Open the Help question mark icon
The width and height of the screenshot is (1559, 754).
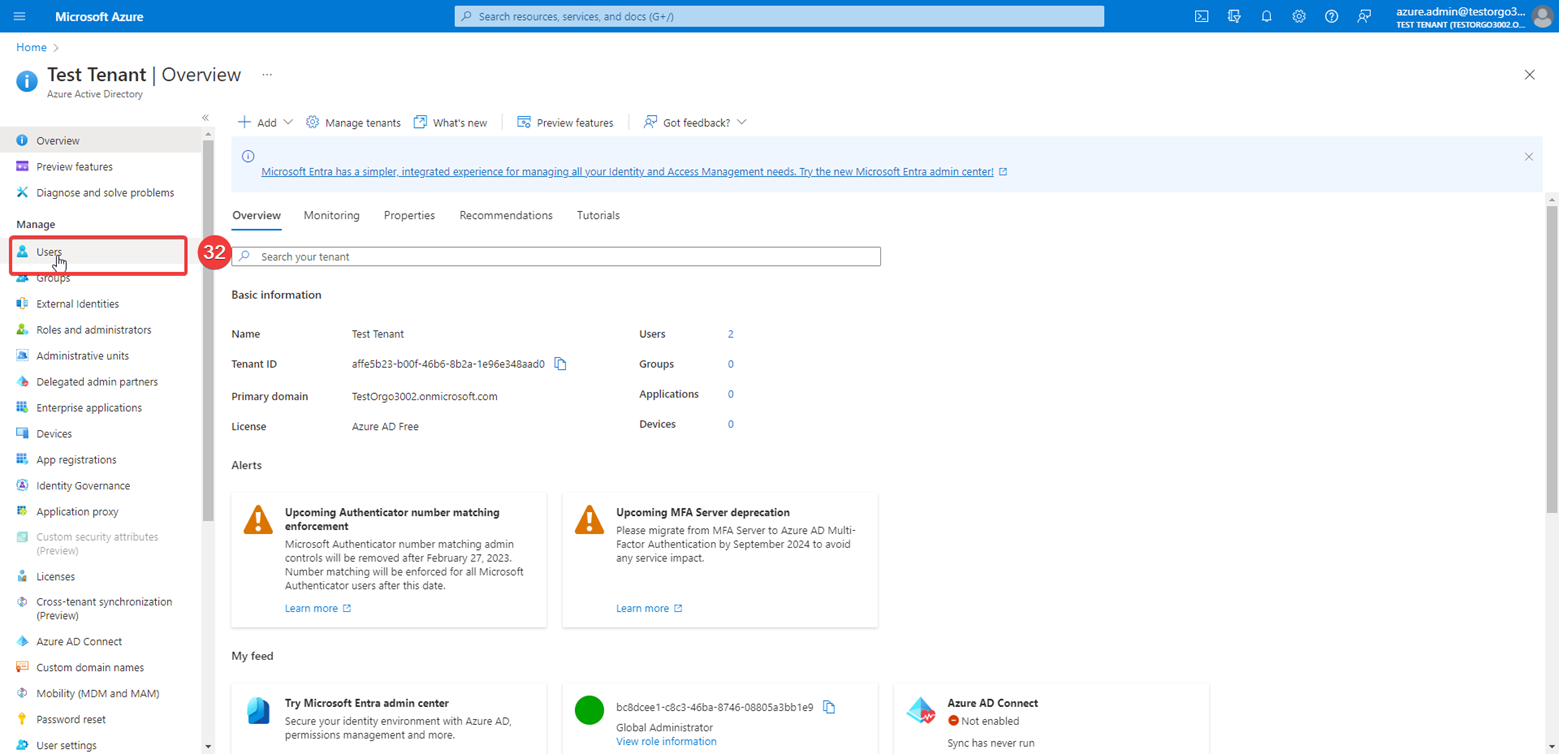tap(1331, 16)
